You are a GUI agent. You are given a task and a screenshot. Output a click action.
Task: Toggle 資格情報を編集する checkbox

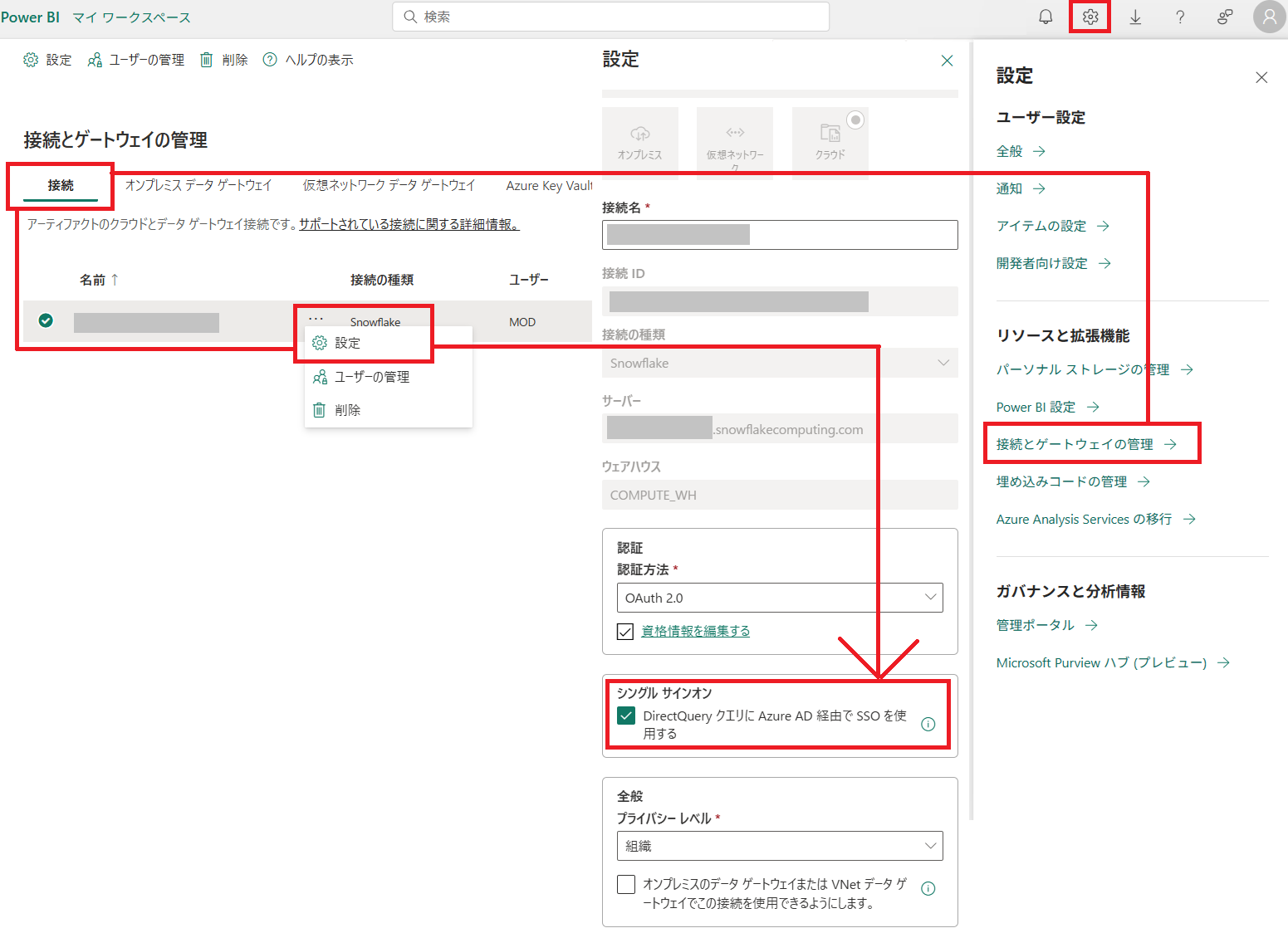point(625,632)
